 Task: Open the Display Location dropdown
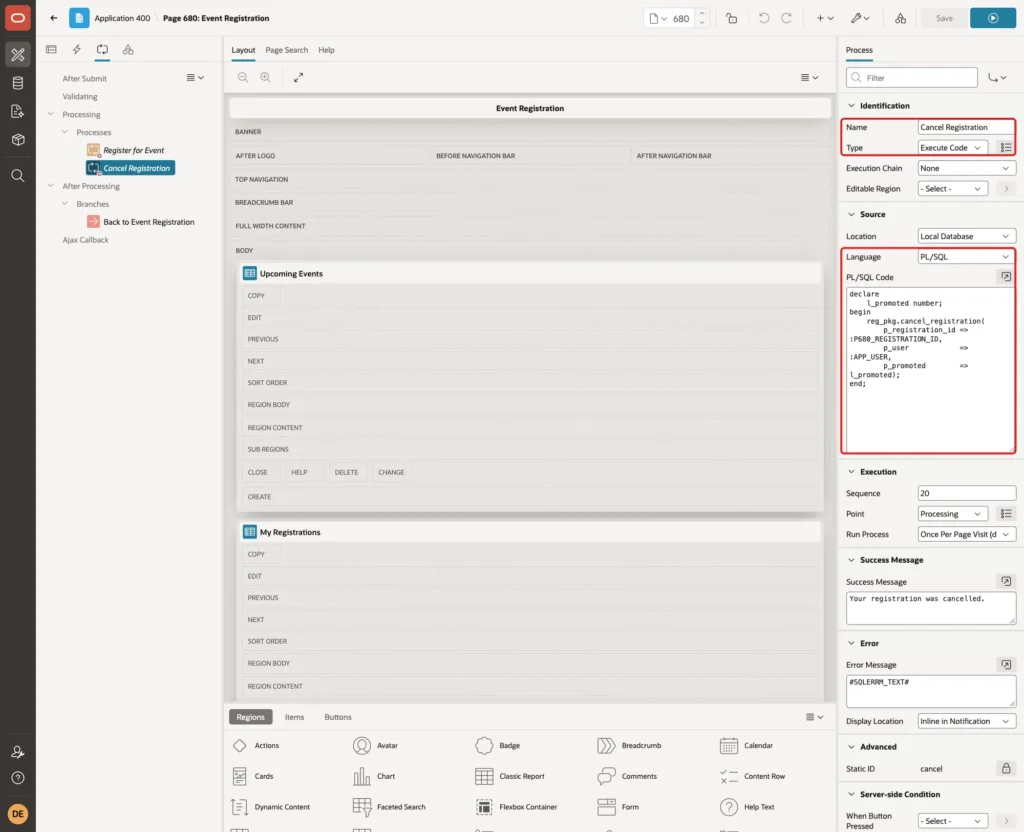967,721
